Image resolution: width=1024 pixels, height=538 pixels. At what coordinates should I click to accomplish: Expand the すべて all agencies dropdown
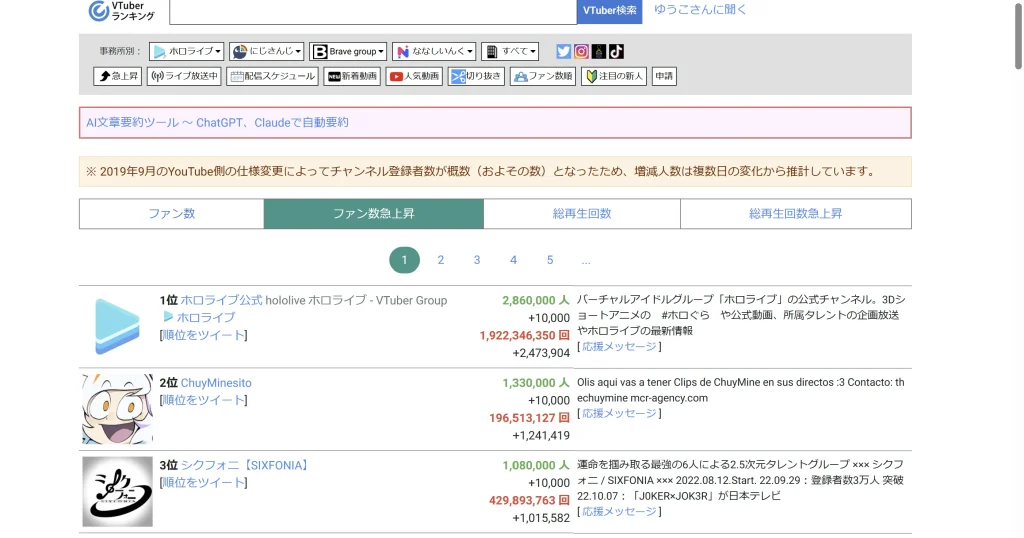tap(510, 52)
